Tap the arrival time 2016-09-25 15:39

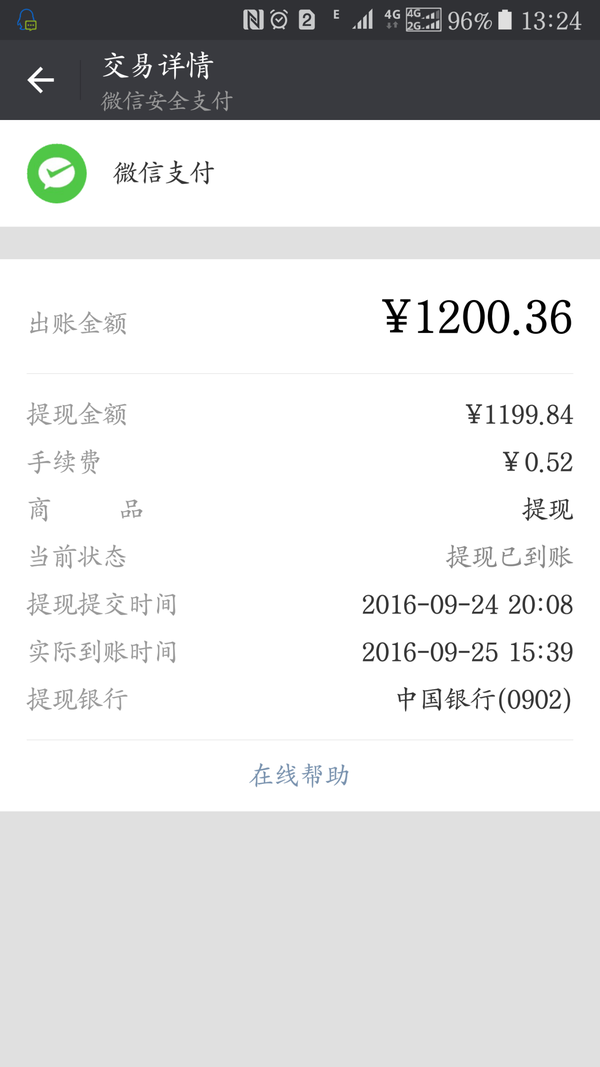[467, 652]
